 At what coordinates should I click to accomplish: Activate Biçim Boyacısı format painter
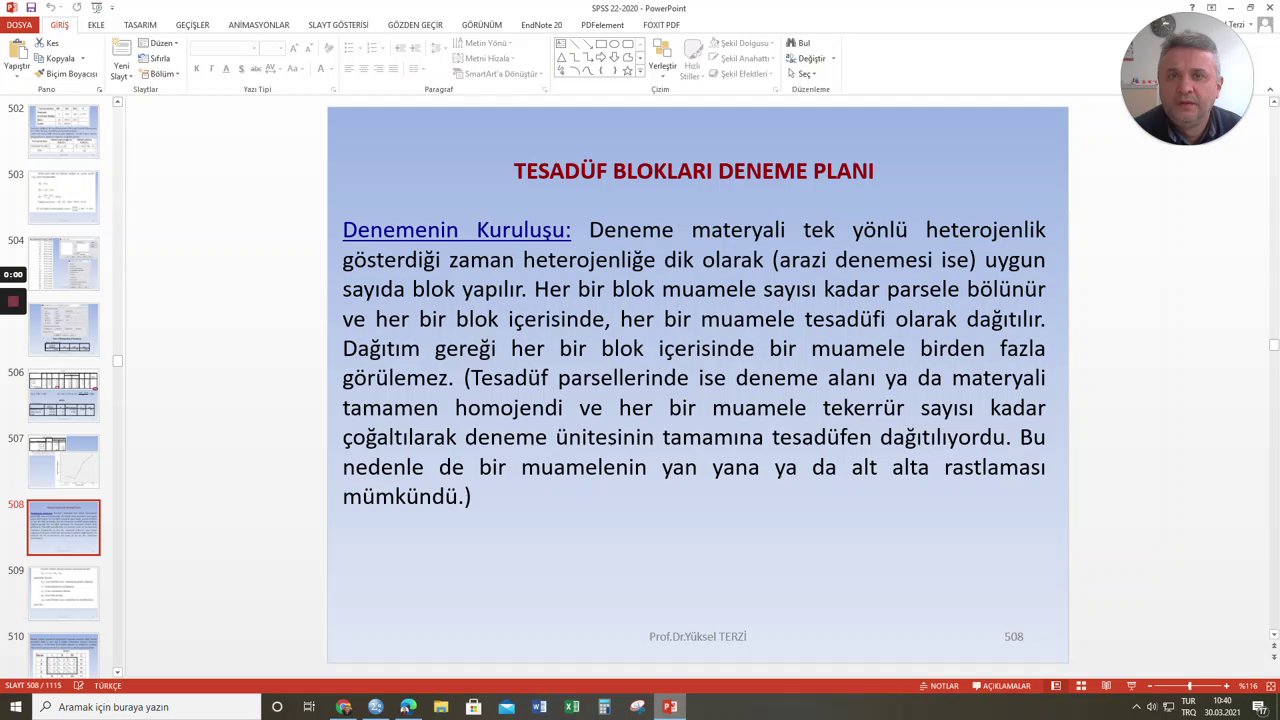pos(66,74)
